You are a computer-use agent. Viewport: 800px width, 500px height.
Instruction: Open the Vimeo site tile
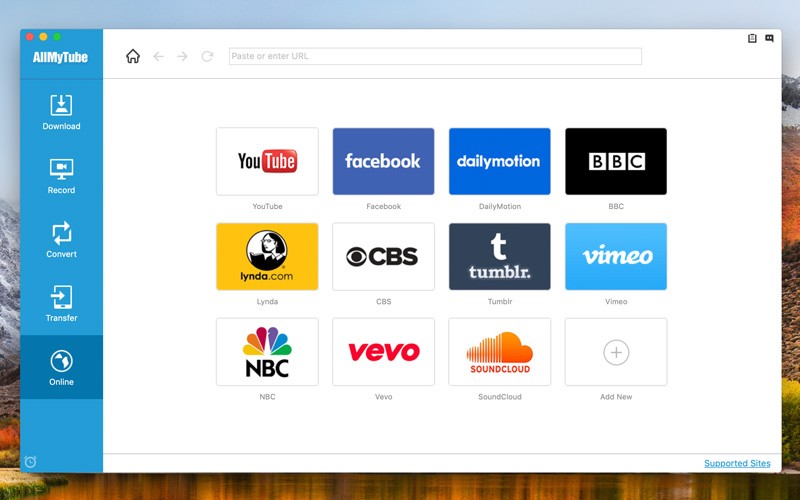[616, 257]
